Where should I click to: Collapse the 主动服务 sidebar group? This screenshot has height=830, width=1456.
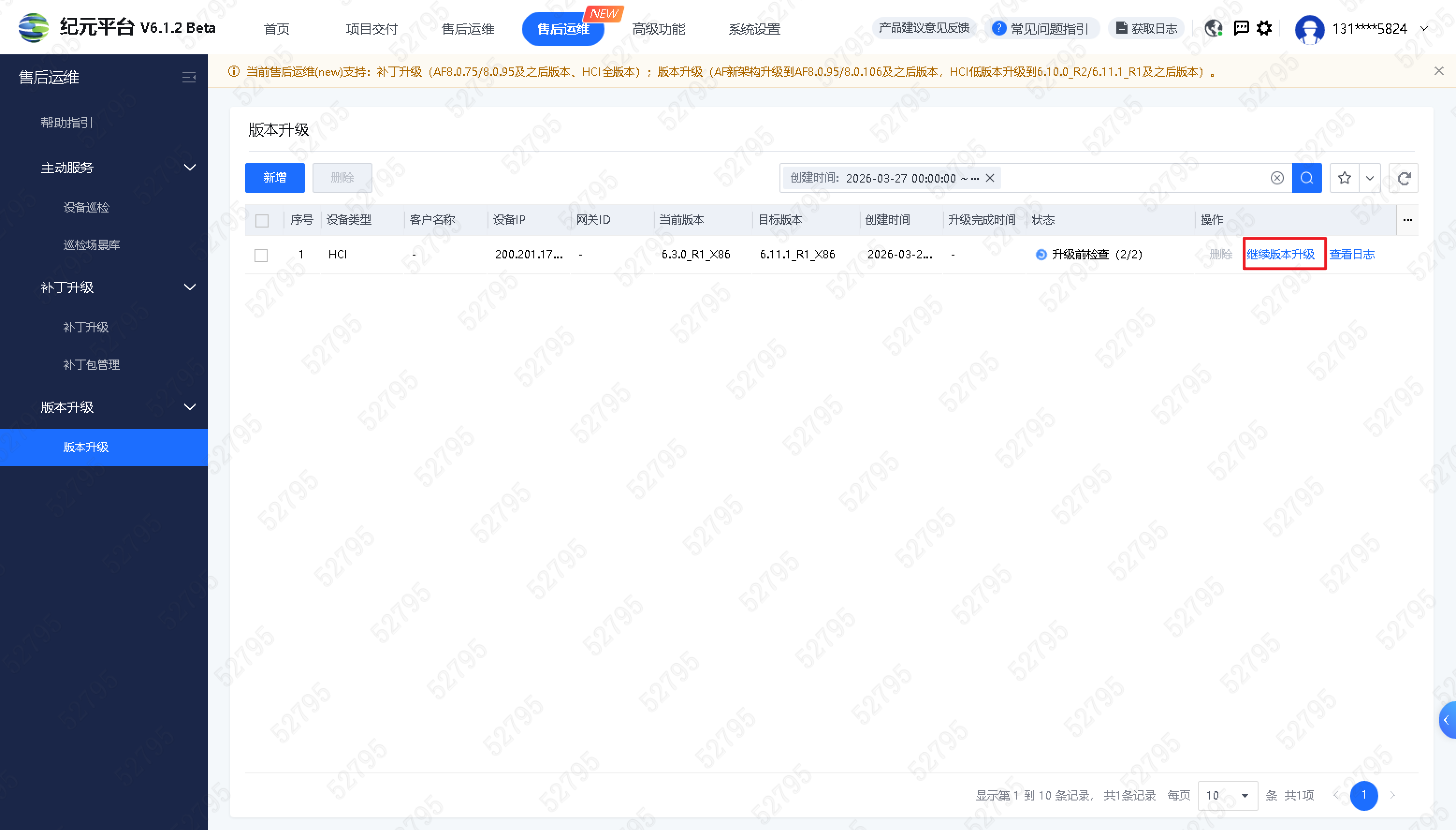[189, 168]
